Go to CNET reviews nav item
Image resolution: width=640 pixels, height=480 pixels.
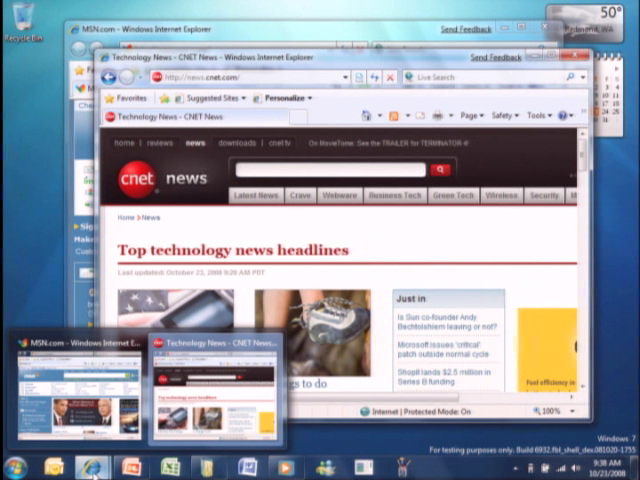coord(160,143)
